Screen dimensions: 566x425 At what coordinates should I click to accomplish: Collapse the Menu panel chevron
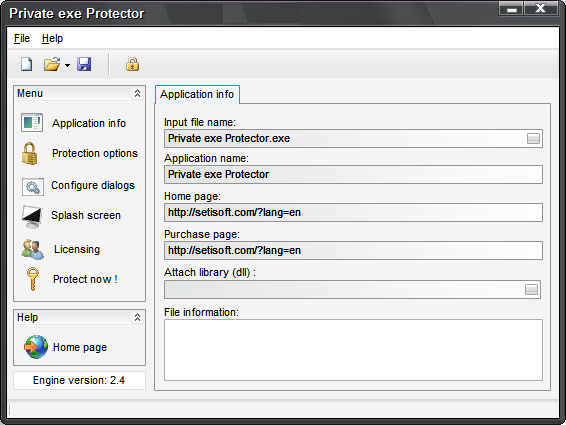[x=137, y=94]
